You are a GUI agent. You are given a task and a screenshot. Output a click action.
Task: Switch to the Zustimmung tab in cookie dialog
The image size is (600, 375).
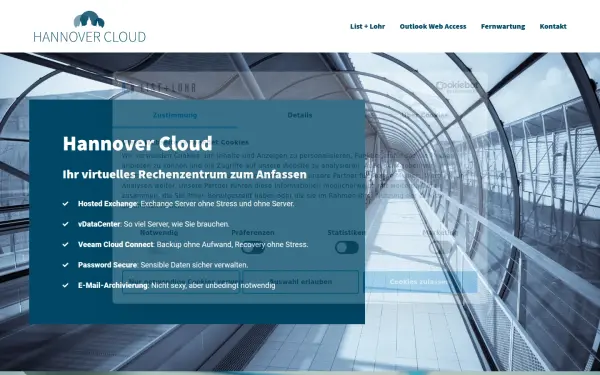click(175, 115)
